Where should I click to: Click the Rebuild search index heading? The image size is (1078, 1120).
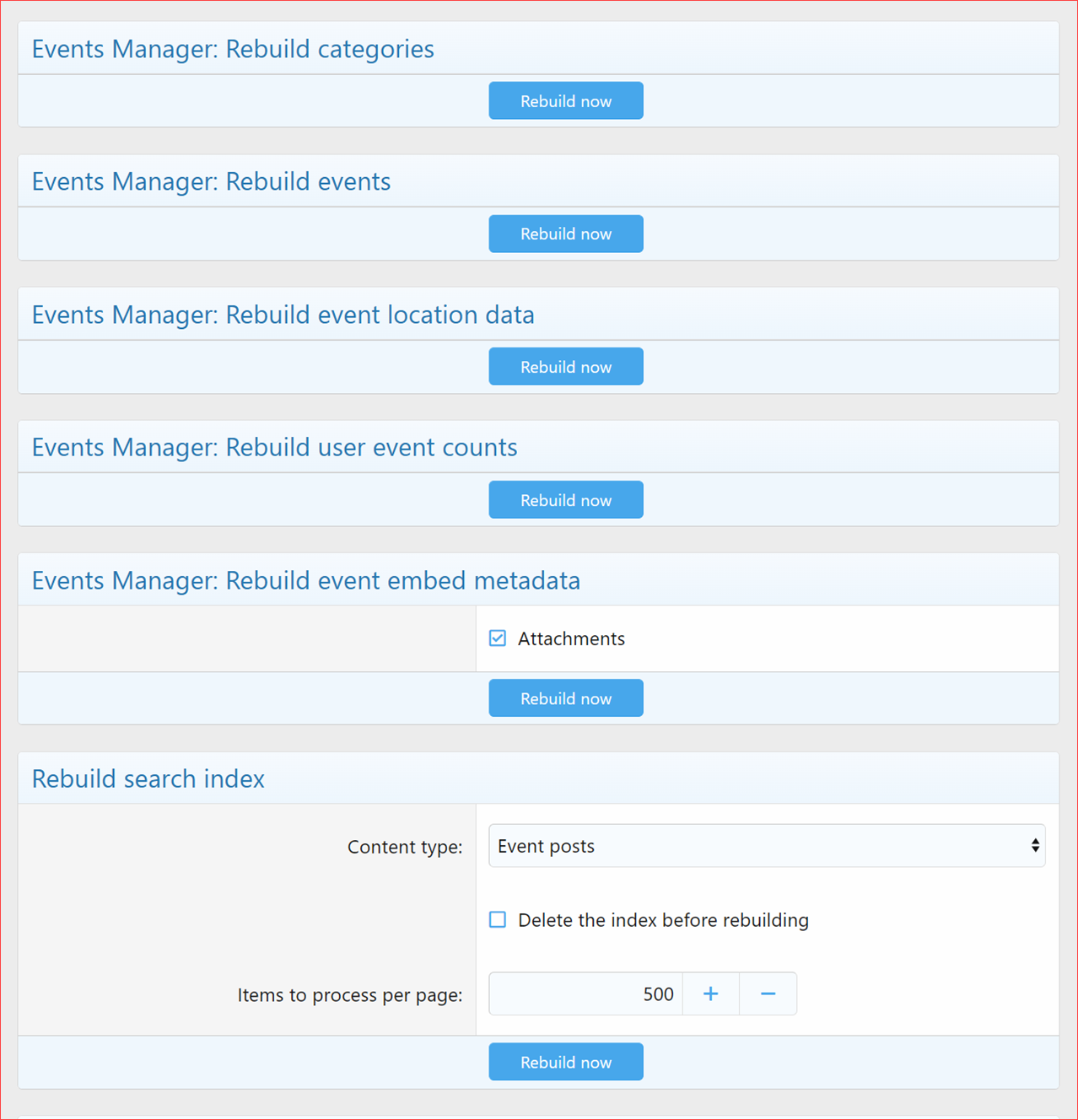click(148, 778)
